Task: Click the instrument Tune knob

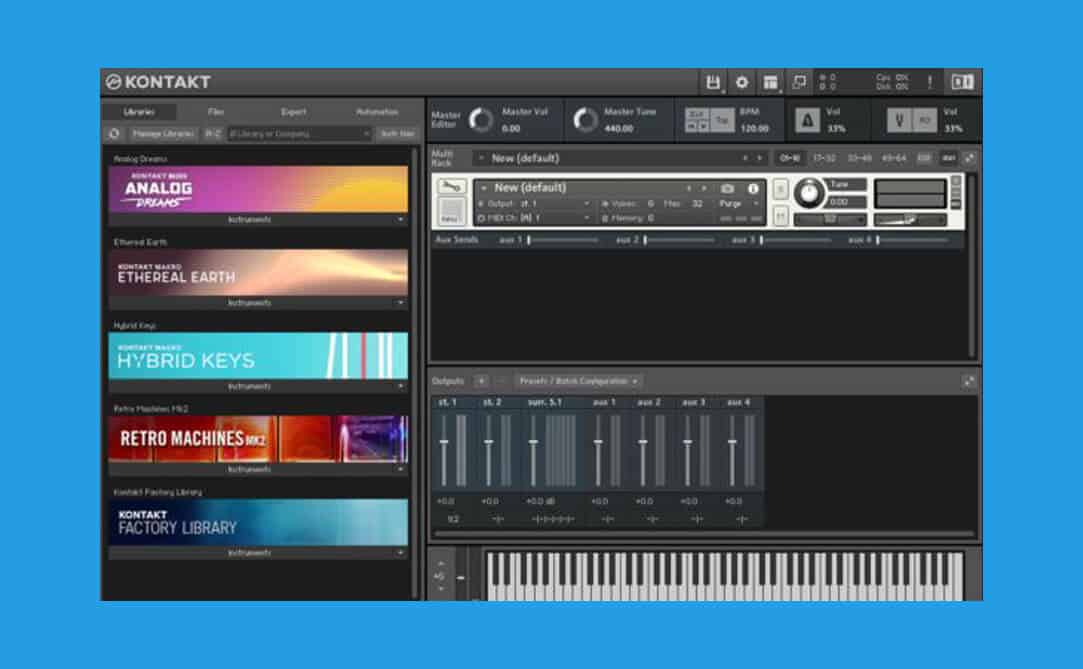Action: point(809,193)
